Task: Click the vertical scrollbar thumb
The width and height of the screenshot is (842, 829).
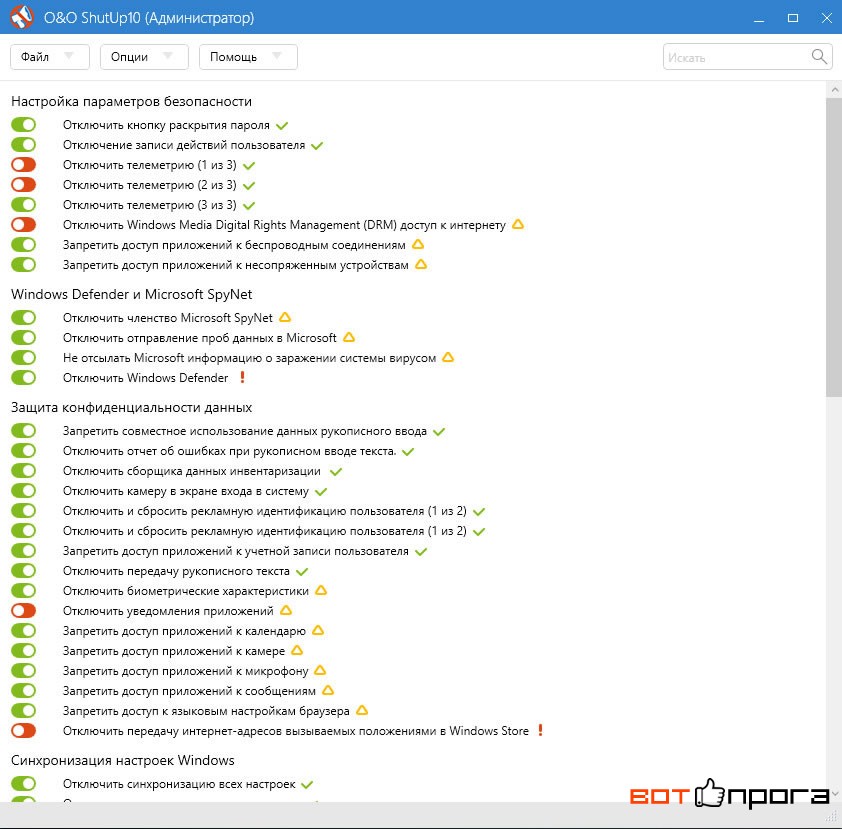Action: click(834, 247)
